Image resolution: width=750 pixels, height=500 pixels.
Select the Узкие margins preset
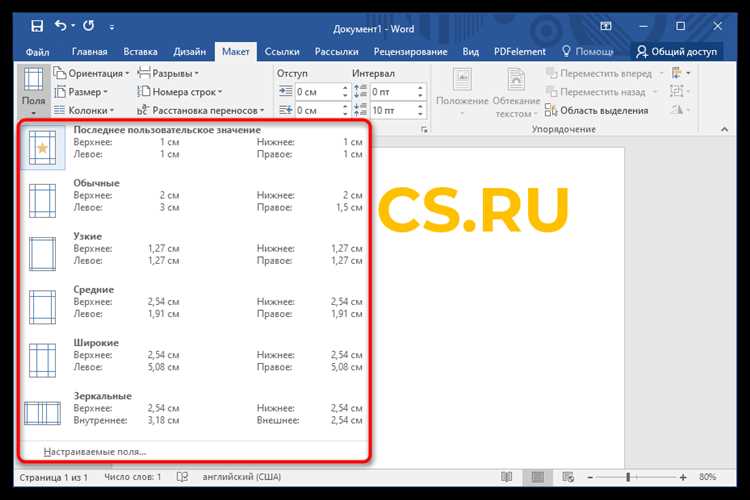tap(194, 254)
